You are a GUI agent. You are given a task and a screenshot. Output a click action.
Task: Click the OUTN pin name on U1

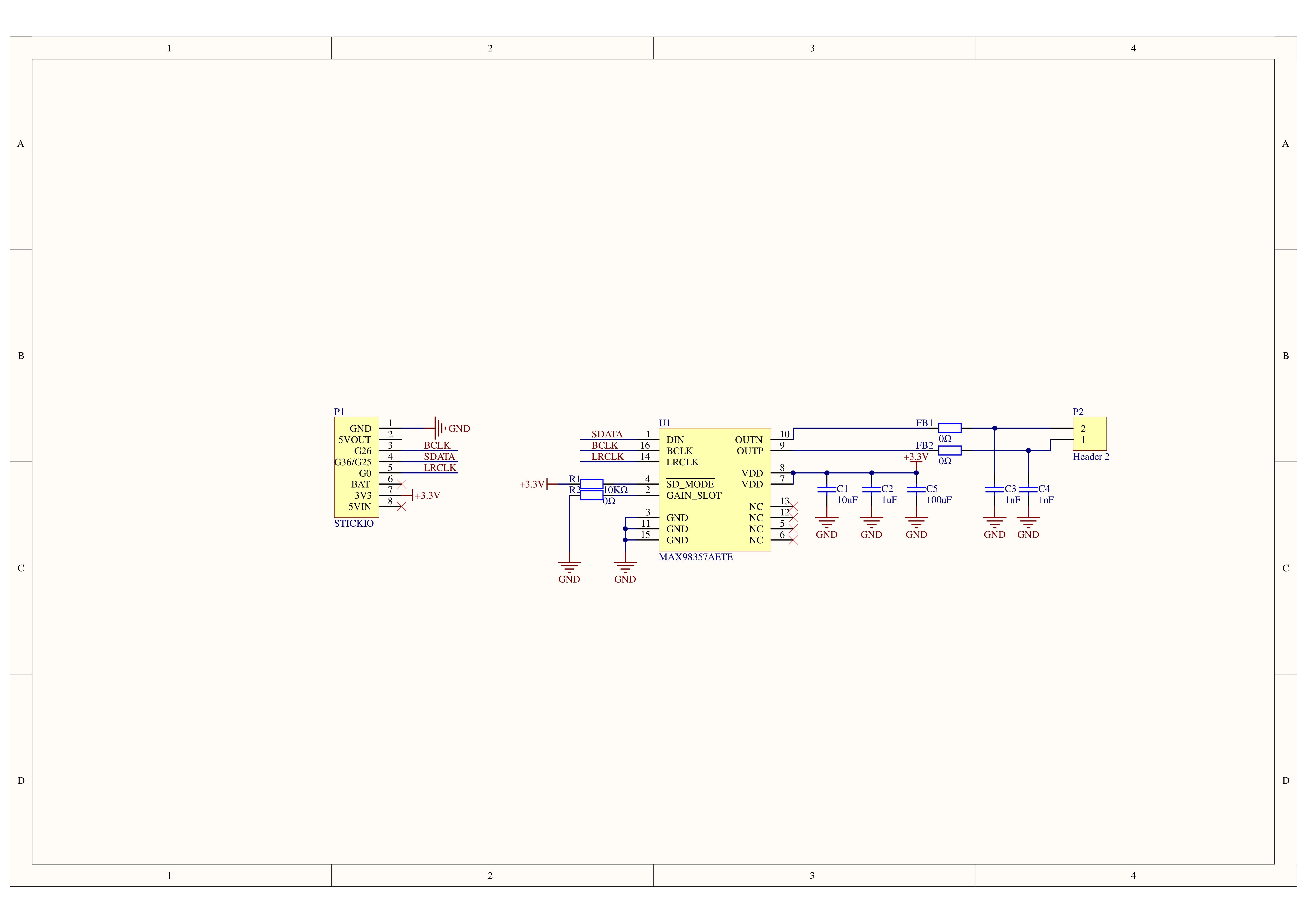(x=749, y=440)
